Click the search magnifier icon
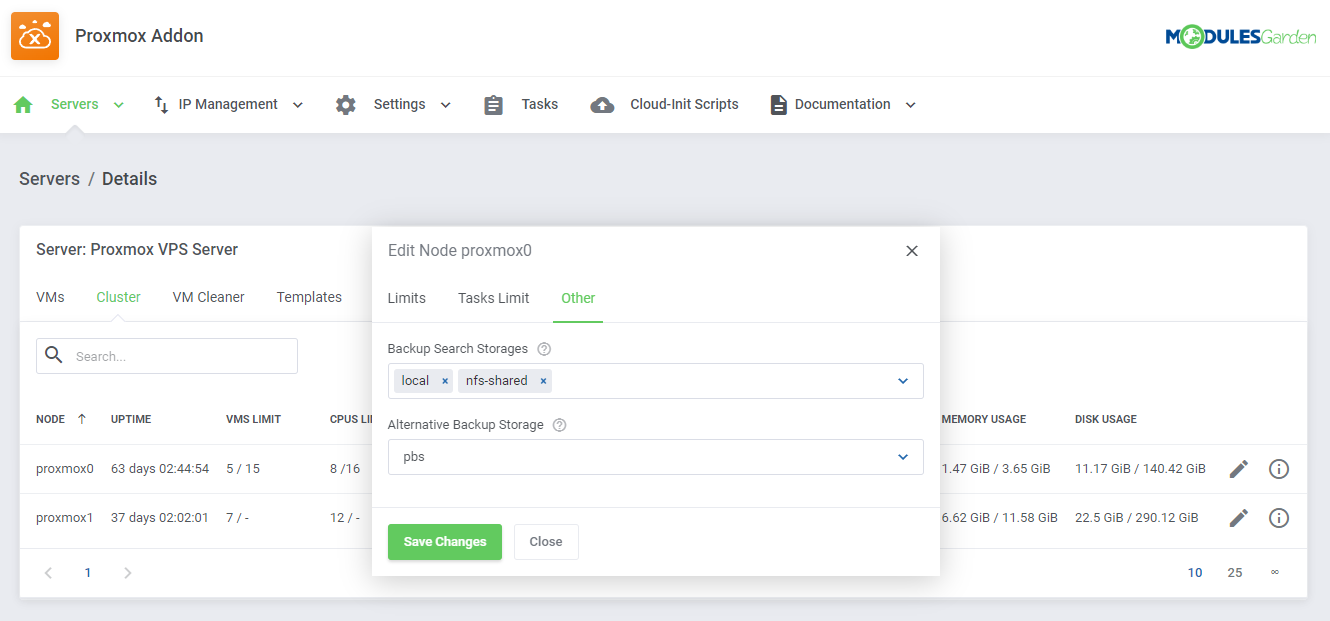This screenshot has width=1330, height=621. 53,355
